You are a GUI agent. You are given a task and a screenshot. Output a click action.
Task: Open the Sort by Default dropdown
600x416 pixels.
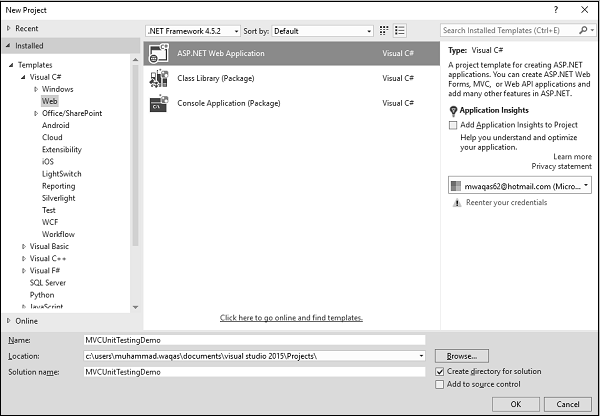coord(322,31)
